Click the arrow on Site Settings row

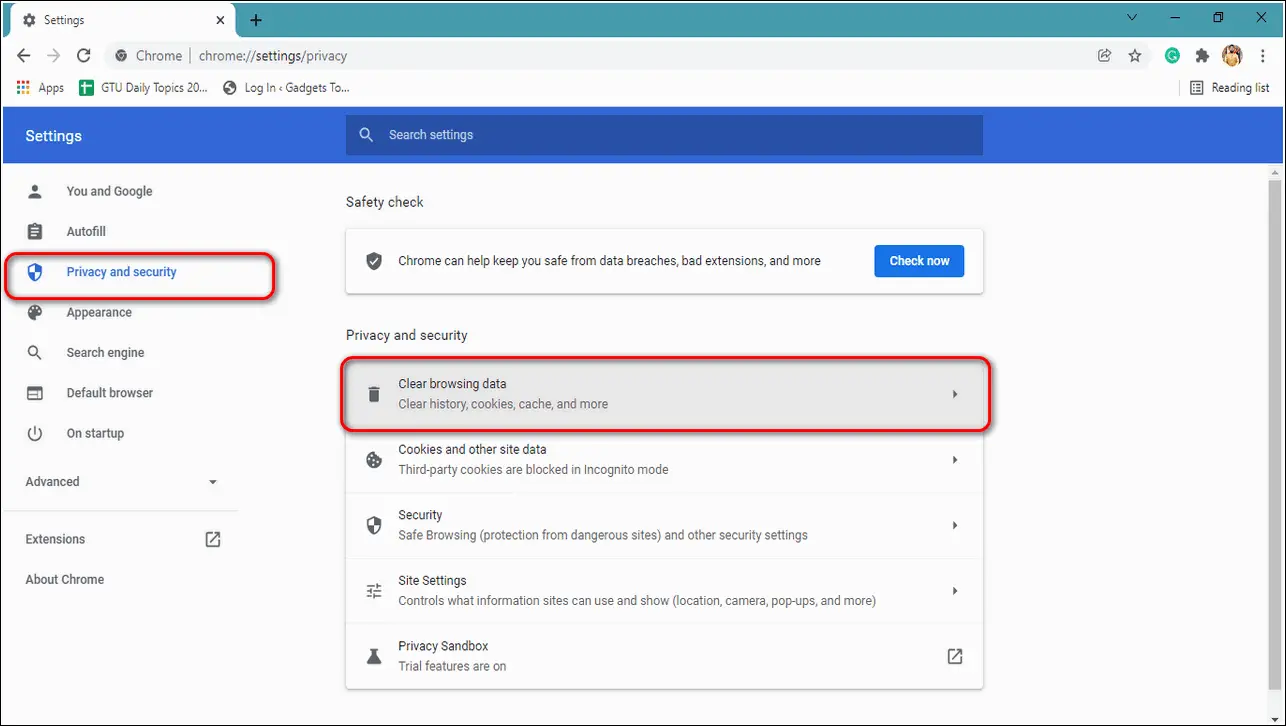point(955,591)
